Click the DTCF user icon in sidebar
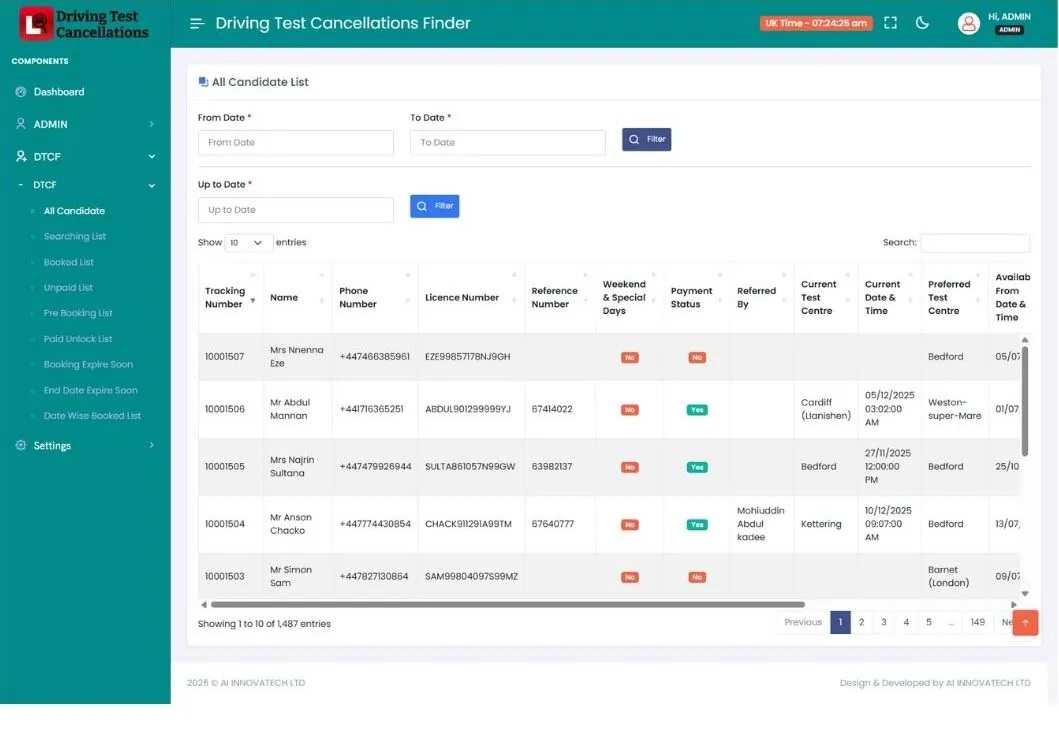Screen dimensions: 1059x746 coord(21,156)
